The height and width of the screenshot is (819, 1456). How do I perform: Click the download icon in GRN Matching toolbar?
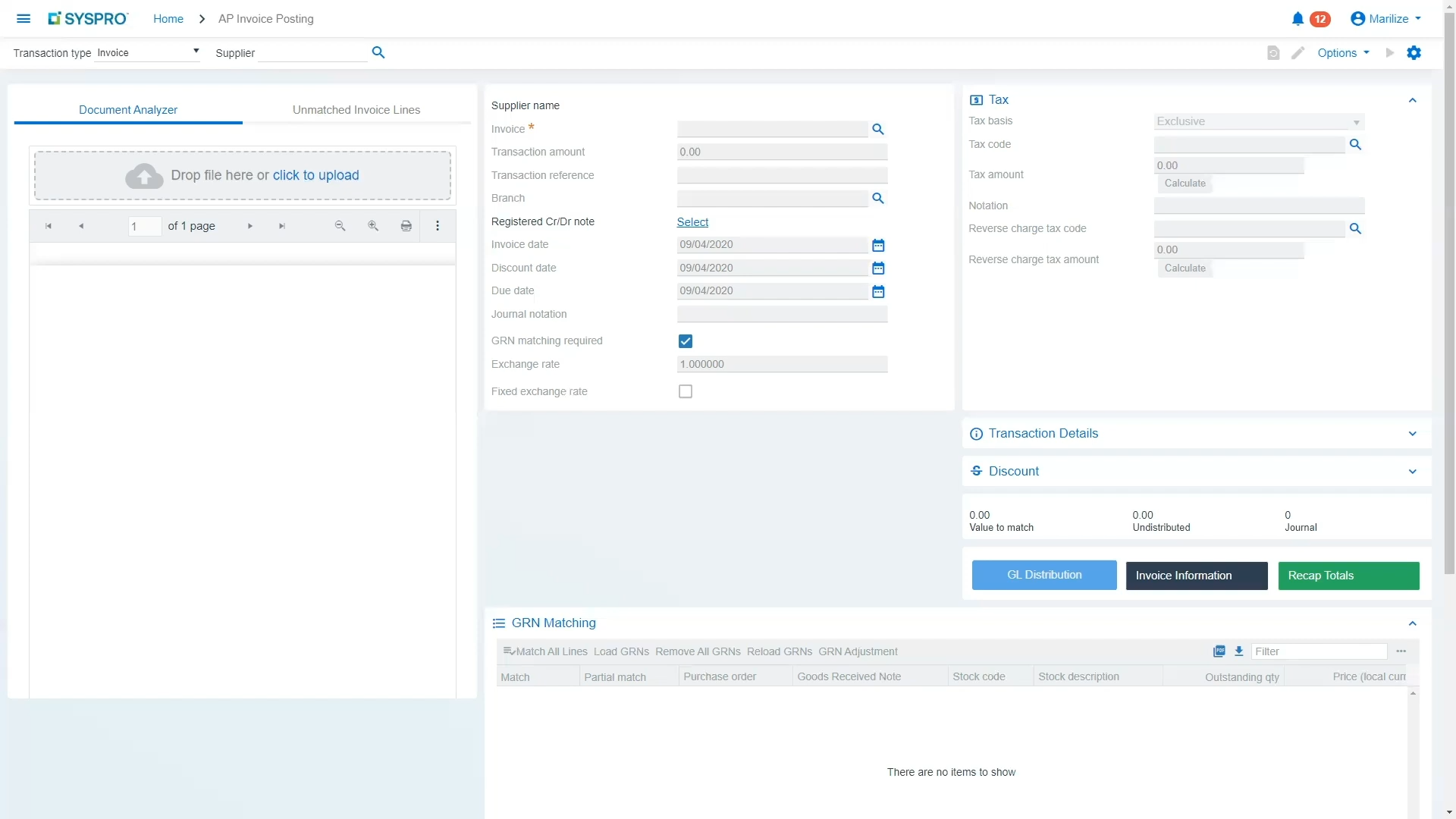(1238, 651)
